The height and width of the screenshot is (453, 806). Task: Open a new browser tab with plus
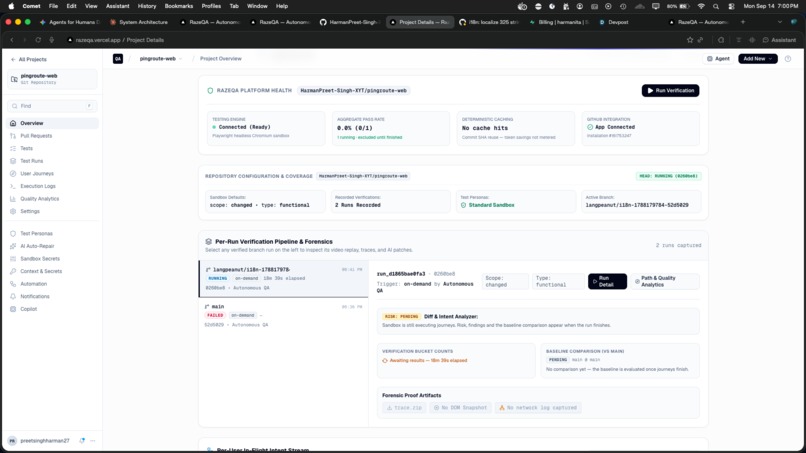click(x=743, y=22)
